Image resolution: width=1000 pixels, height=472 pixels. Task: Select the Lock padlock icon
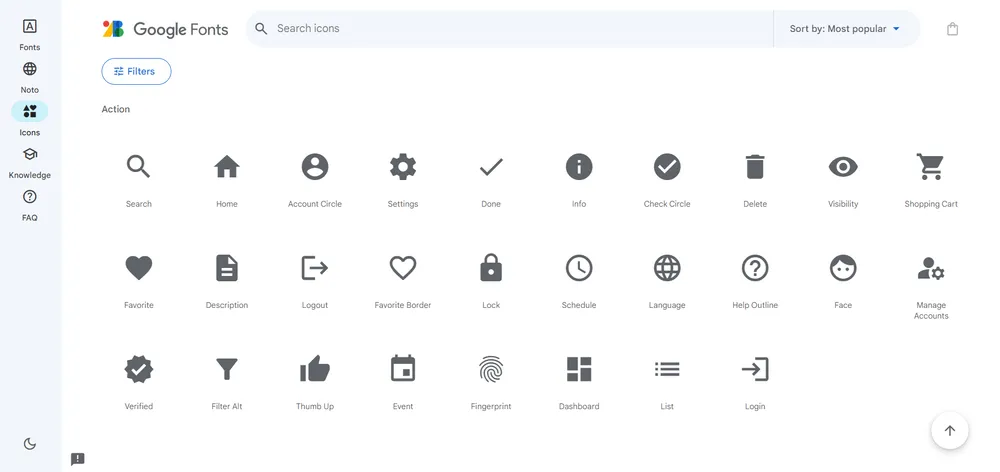pyautogui.click(x=491, y=267)
